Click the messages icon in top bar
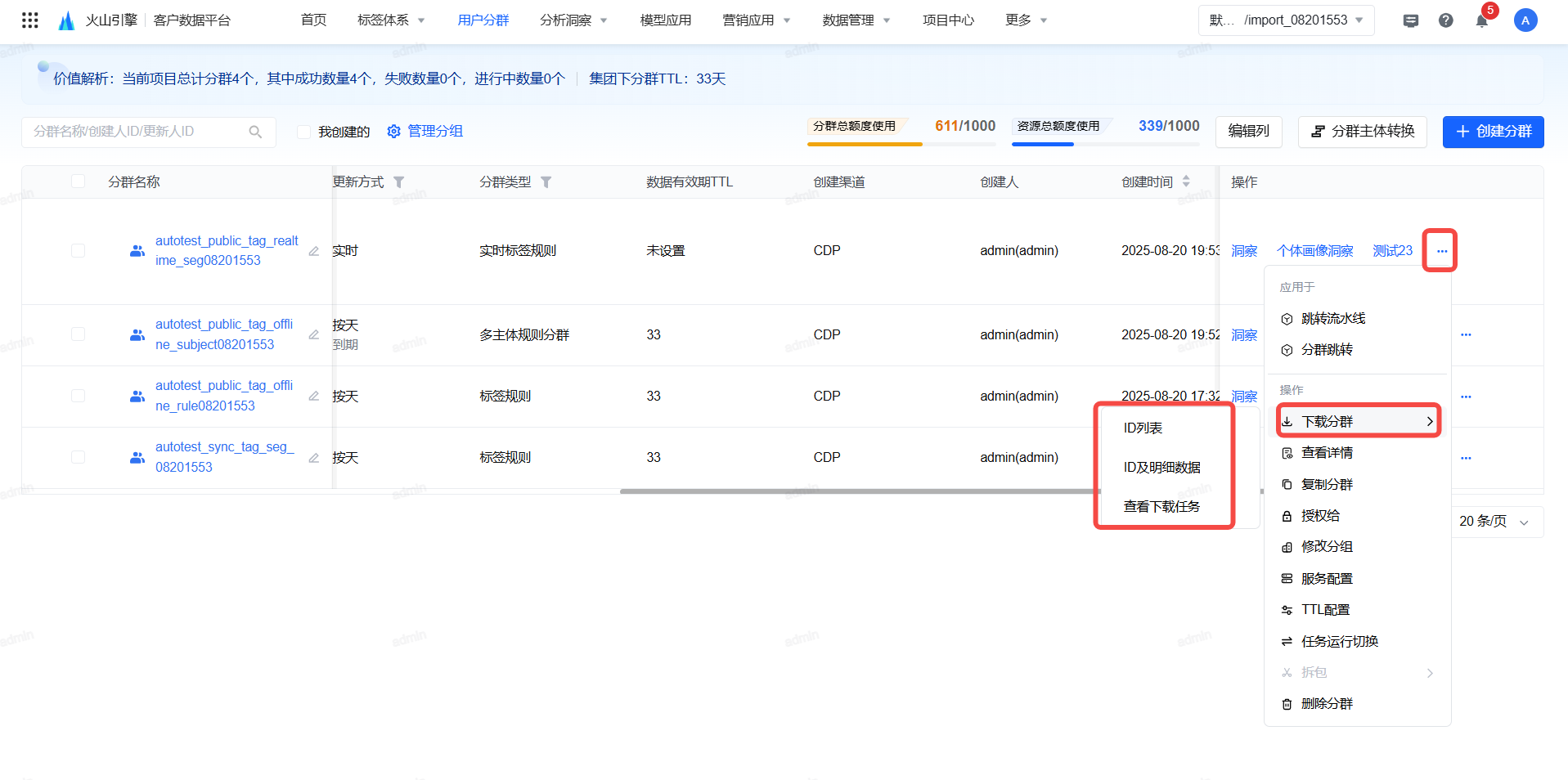Screen dimensions: 1568x780 point(1410,20)
